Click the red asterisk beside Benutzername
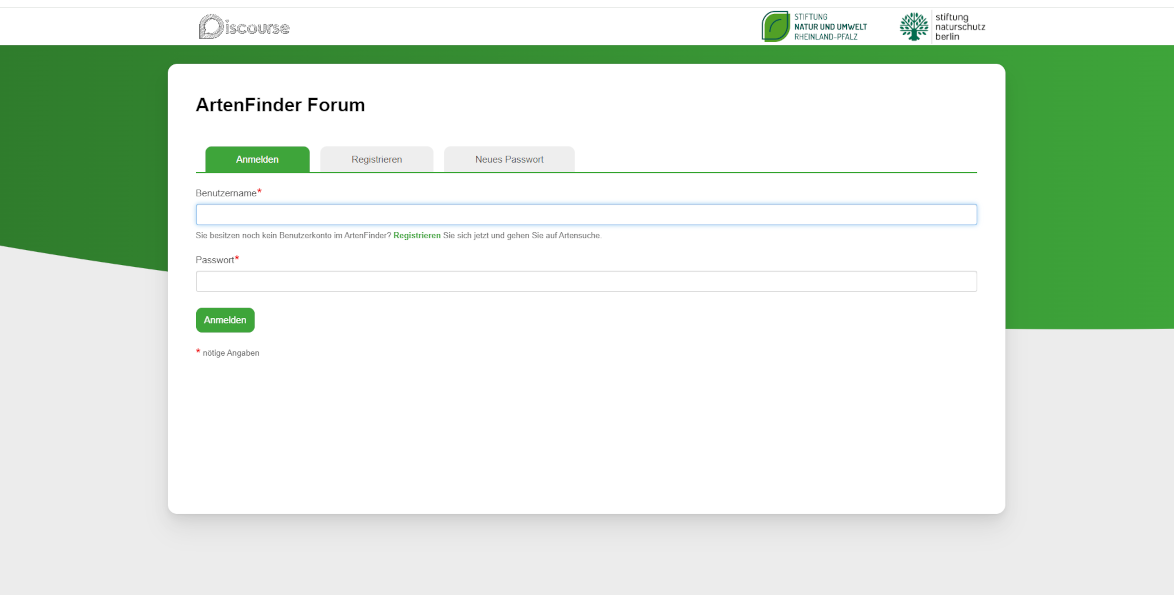 tap(260, 191)
